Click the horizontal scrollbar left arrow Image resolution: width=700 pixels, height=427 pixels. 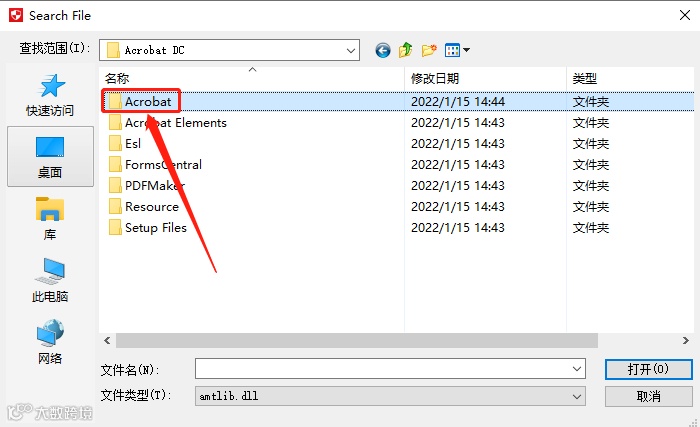[107, 340]
